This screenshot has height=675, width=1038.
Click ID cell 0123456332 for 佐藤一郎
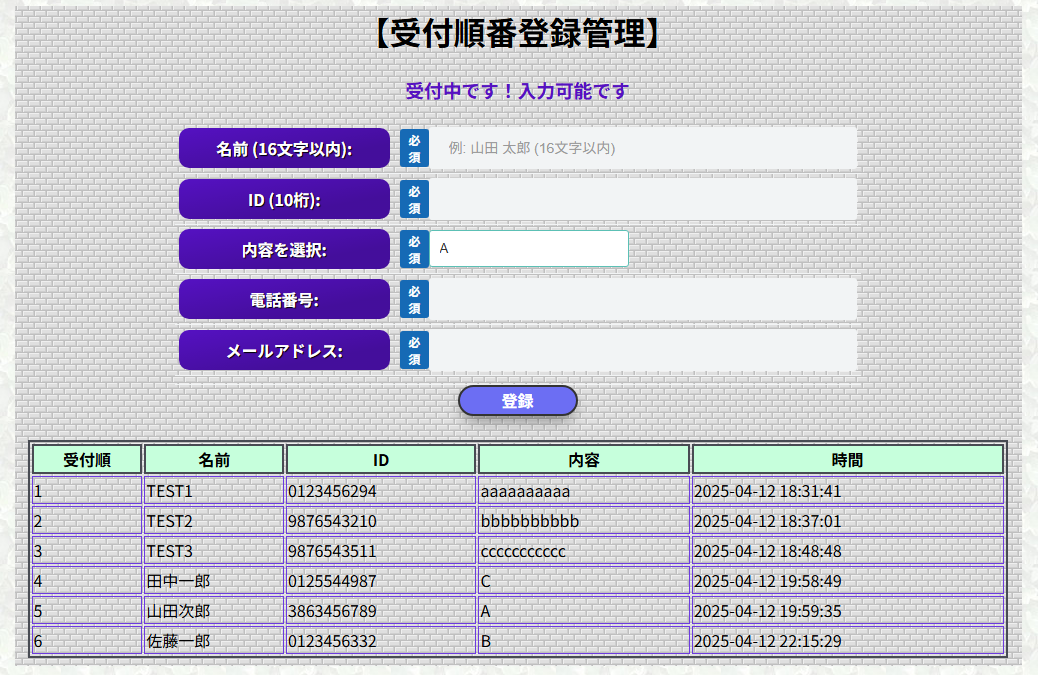[380, 641]
